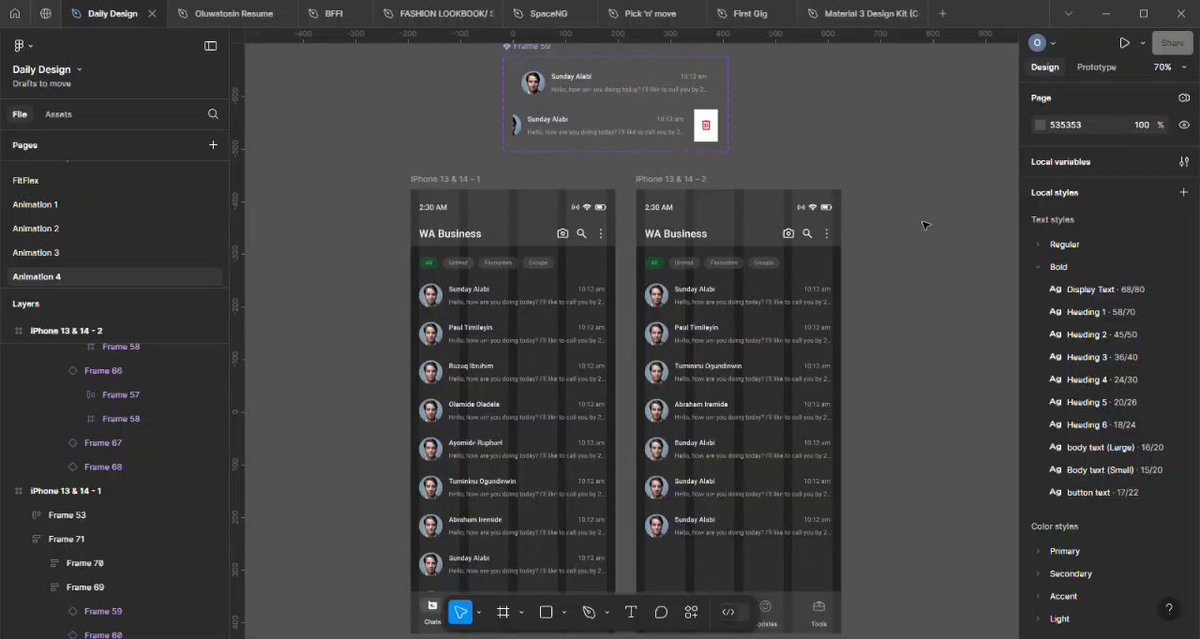This screenshot has height=639, width=1200.
Task: Open the Figma main menu logo
Action: click(x=19, y=46)
